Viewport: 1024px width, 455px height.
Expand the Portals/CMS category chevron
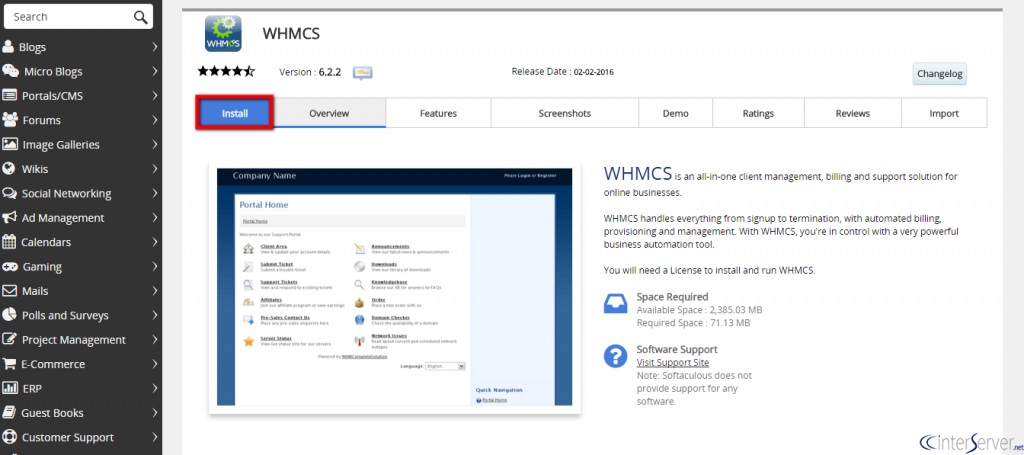coord(155,95)
